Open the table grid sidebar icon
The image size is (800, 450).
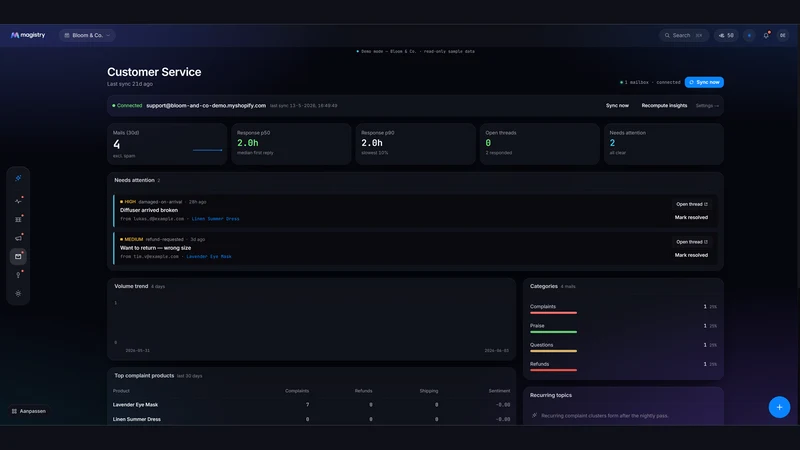(18, 219)
